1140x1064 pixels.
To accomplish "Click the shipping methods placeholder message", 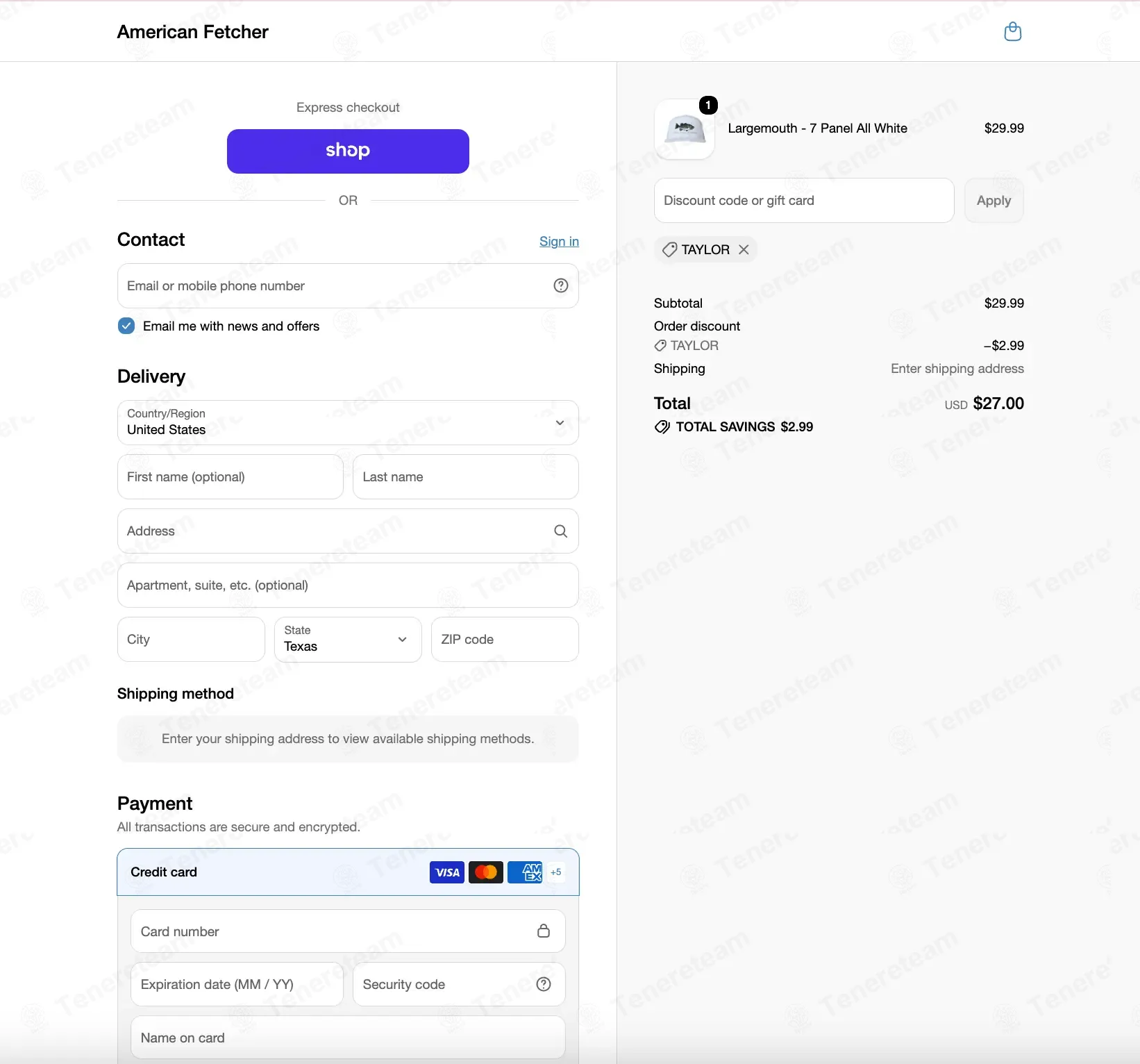I will point(348,739).
